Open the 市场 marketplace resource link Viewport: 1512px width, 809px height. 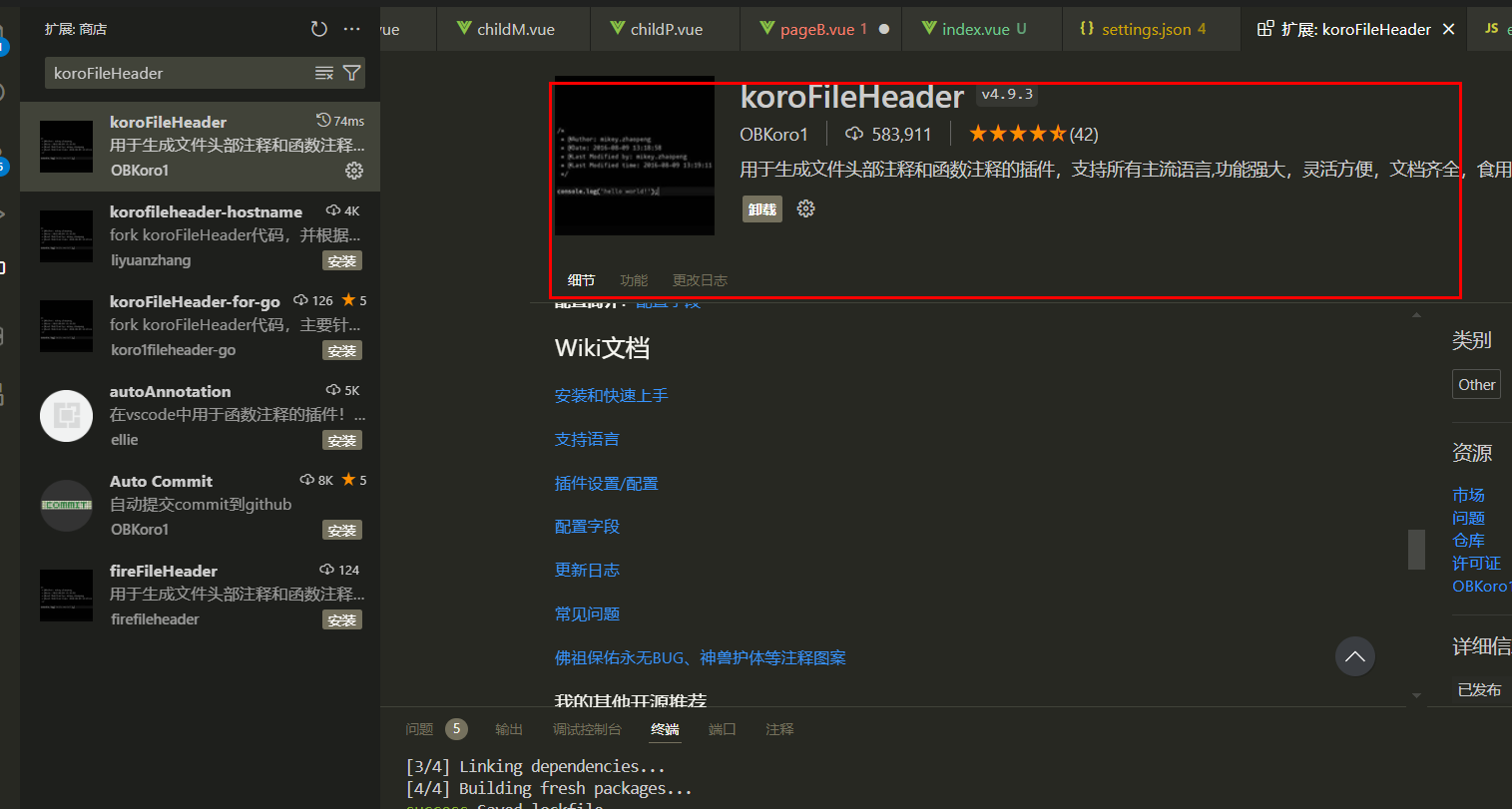(1468, 495)
